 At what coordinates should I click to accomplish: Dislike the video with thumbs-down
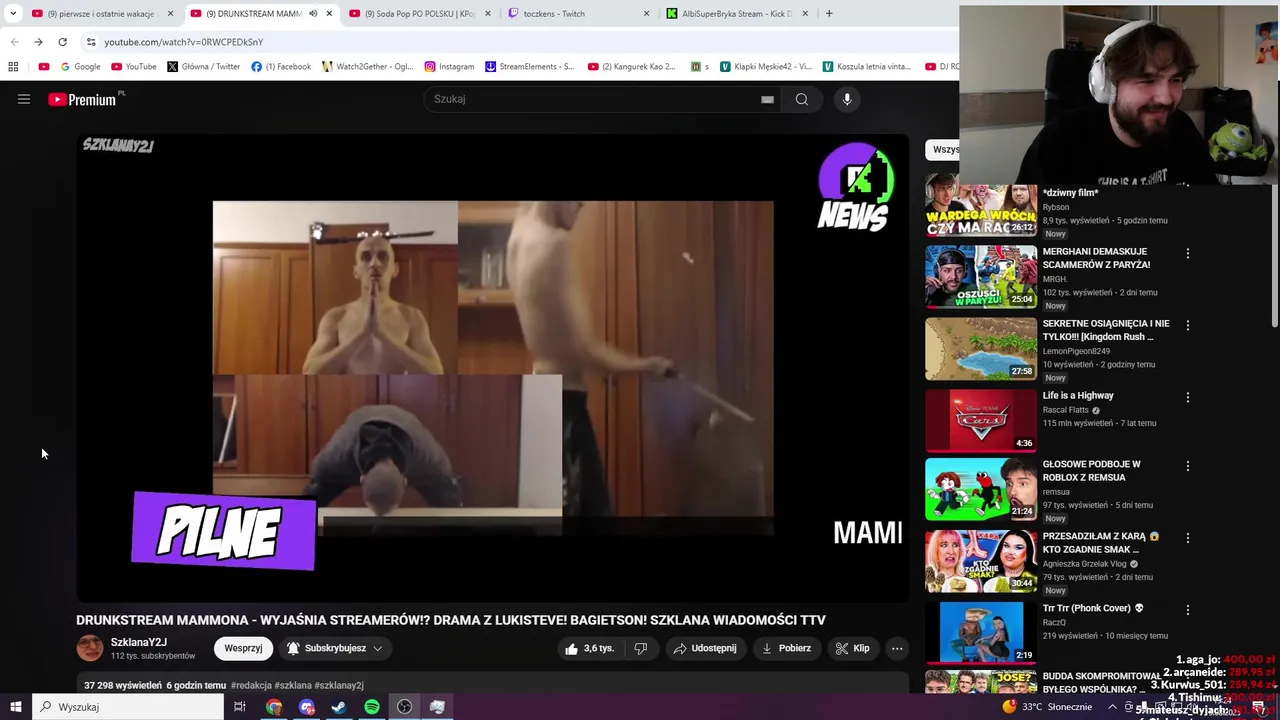(641, 648)
